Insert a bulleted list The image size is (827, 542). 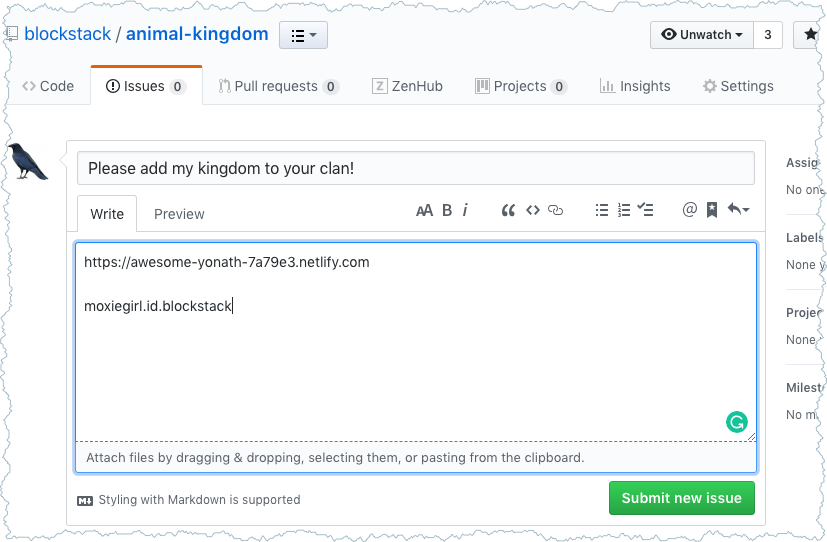602,210
